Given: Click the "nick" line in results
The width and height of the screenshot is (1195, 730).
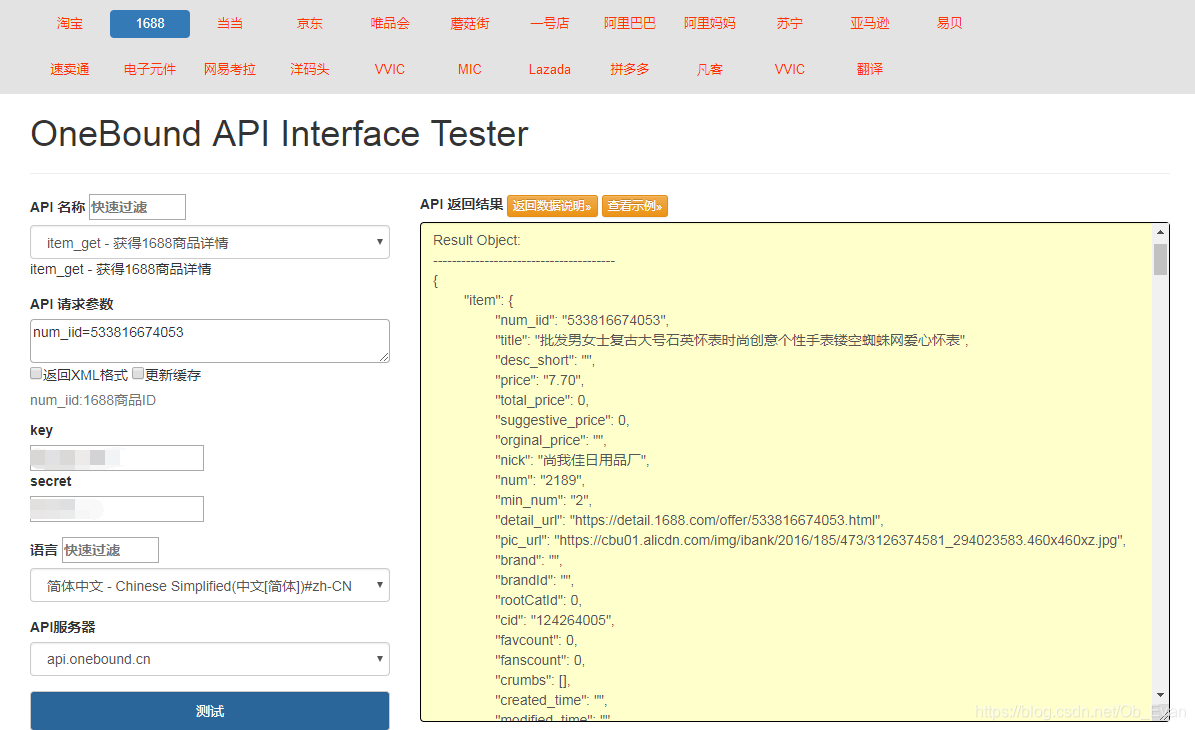Looking at the screenshot, I should tap(572, 460).
